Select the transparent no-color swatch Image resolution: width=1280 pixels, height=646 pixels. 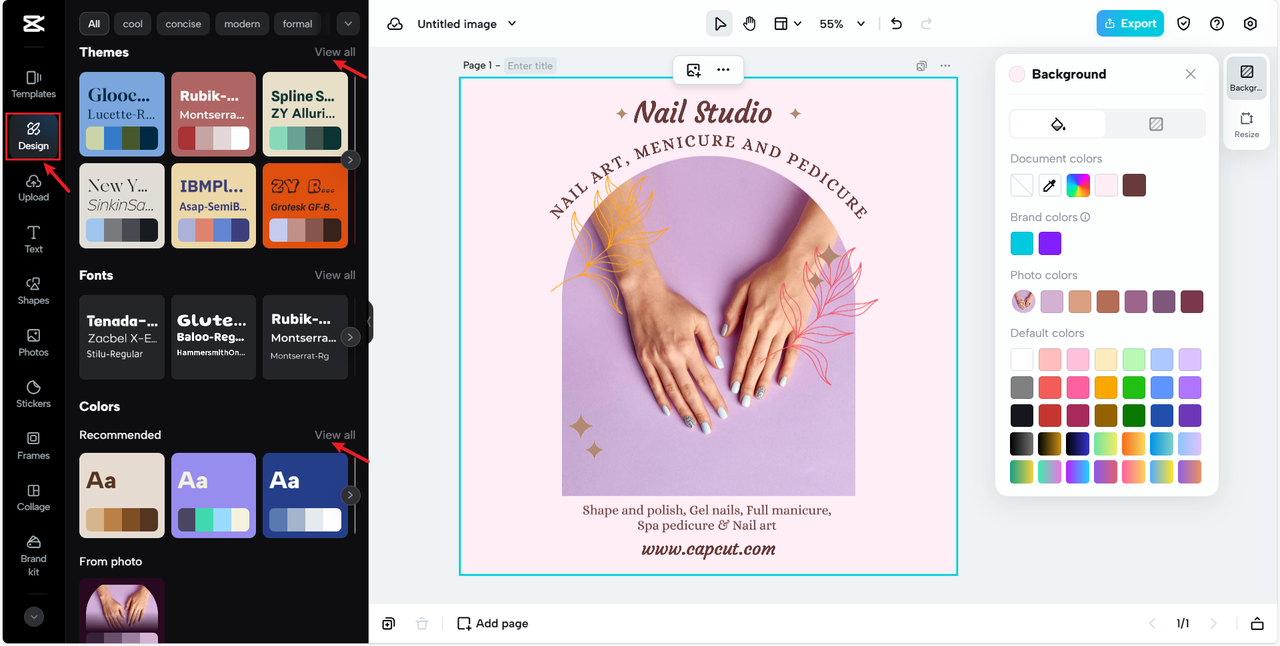point(1022,185)
